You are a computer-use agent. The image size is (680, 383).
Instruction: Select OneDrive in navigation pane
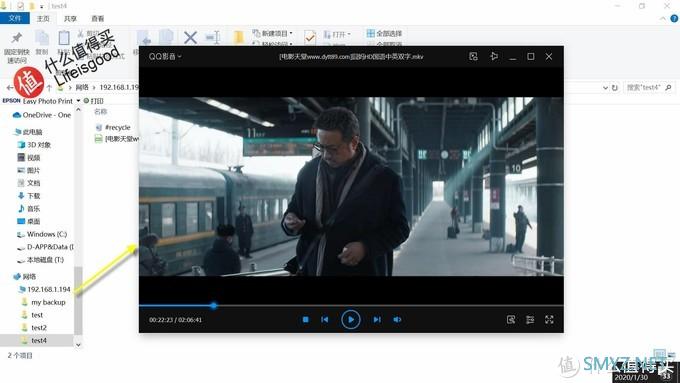(x=42, y=115)
